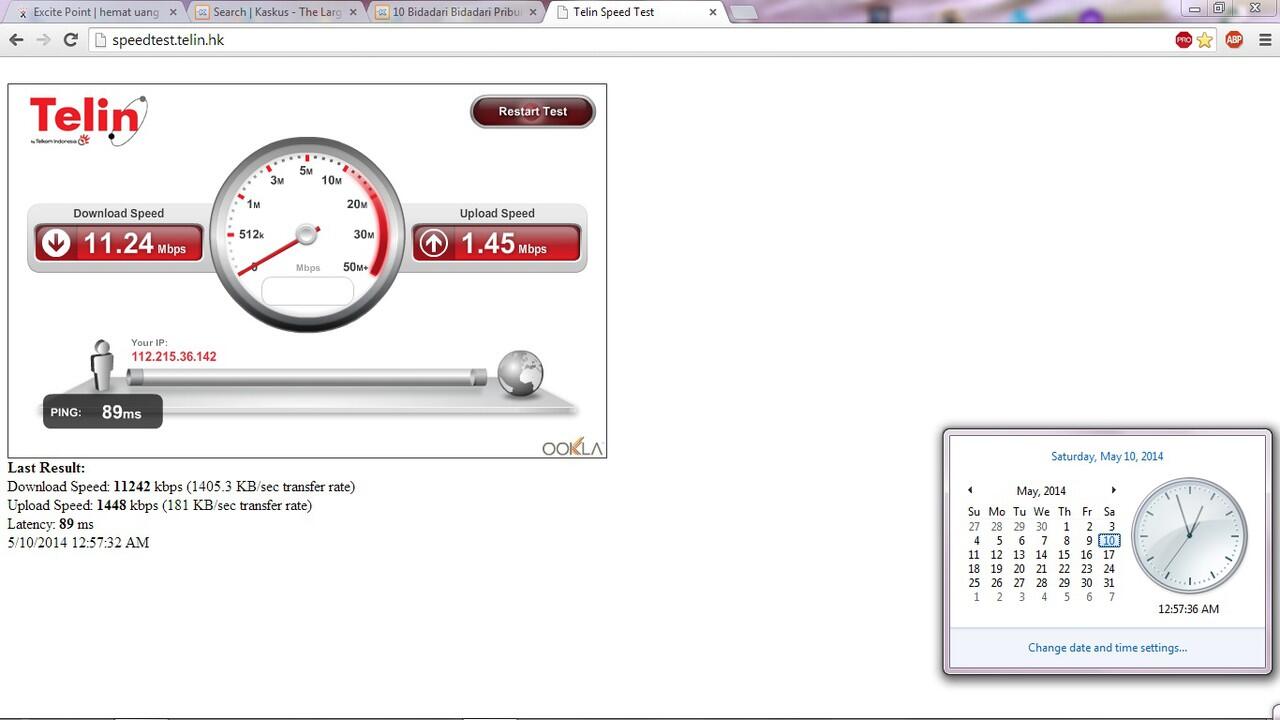Click the OOKLA logo

click(572, 447)
